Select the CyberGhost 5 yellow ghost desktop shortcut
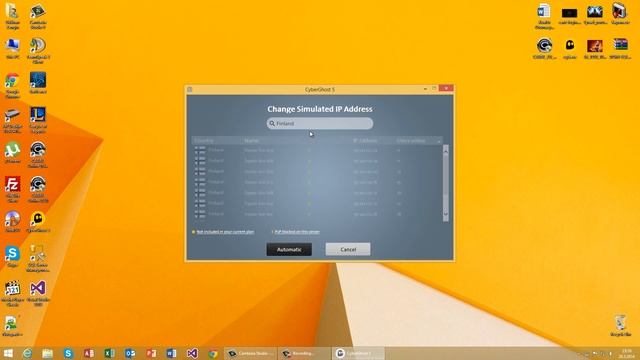Viewport: 640px width, 360px height. point(38,222)
